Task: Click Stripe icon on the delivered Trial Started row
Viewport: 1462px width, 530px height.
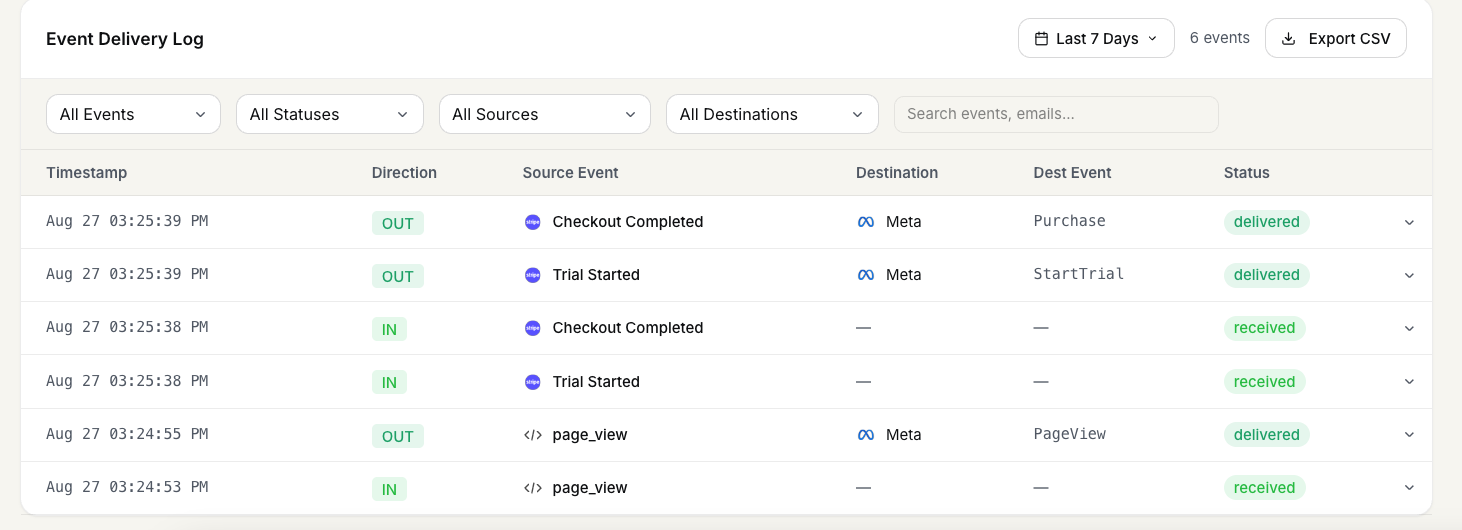Action: 533,275
